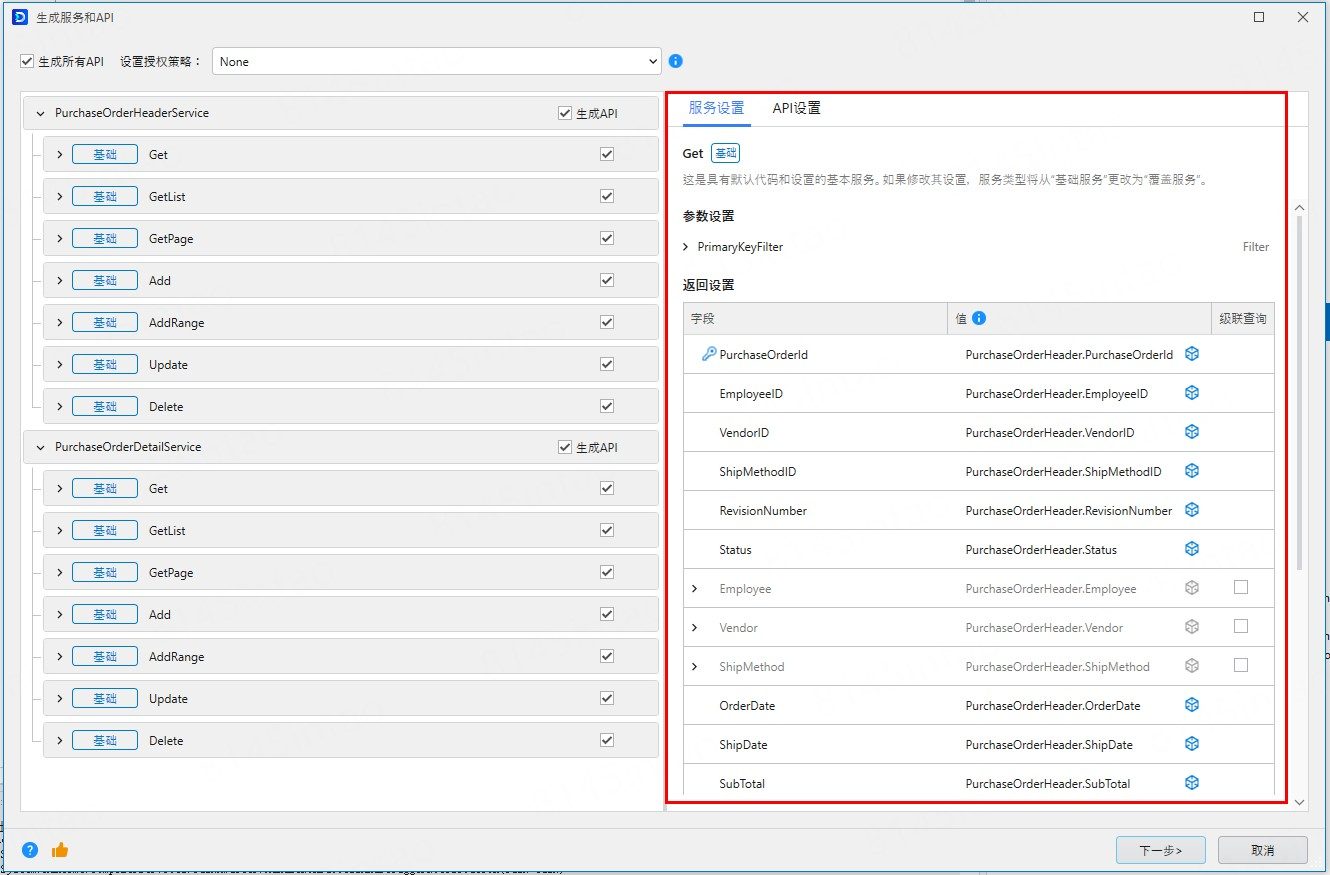The height and width of the screenshot is (875, 1330).
Task: Click the cube icon for SubTotal row
Action: (x=1192, y=783)
